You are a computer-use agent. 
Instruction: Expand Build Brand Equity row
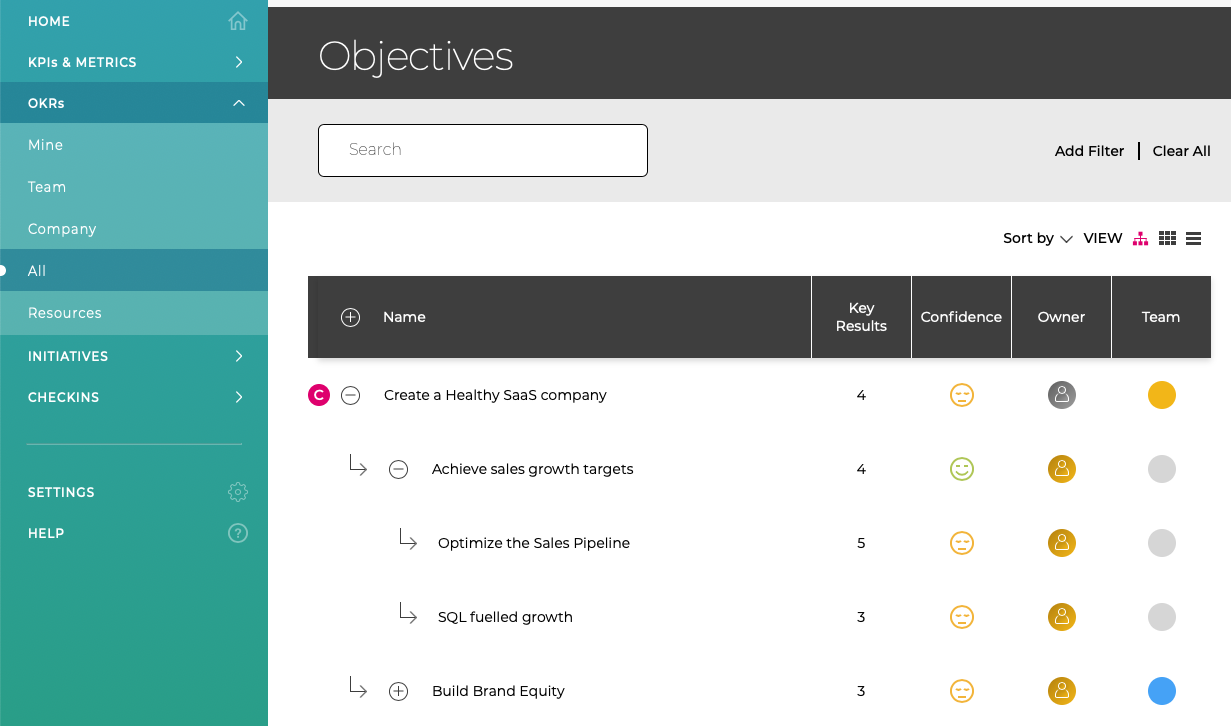[398, 691]
